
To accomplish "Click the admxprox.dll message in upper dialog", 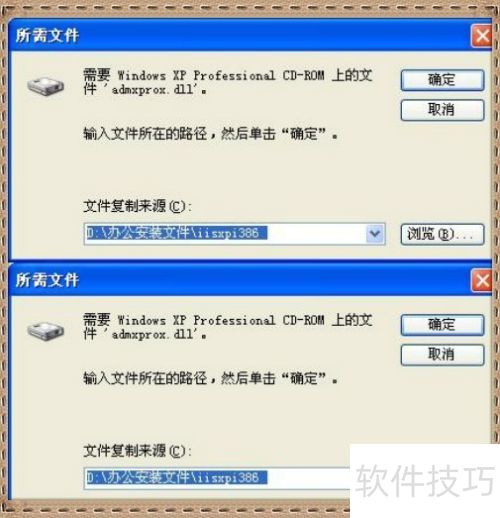I will 228,82.
